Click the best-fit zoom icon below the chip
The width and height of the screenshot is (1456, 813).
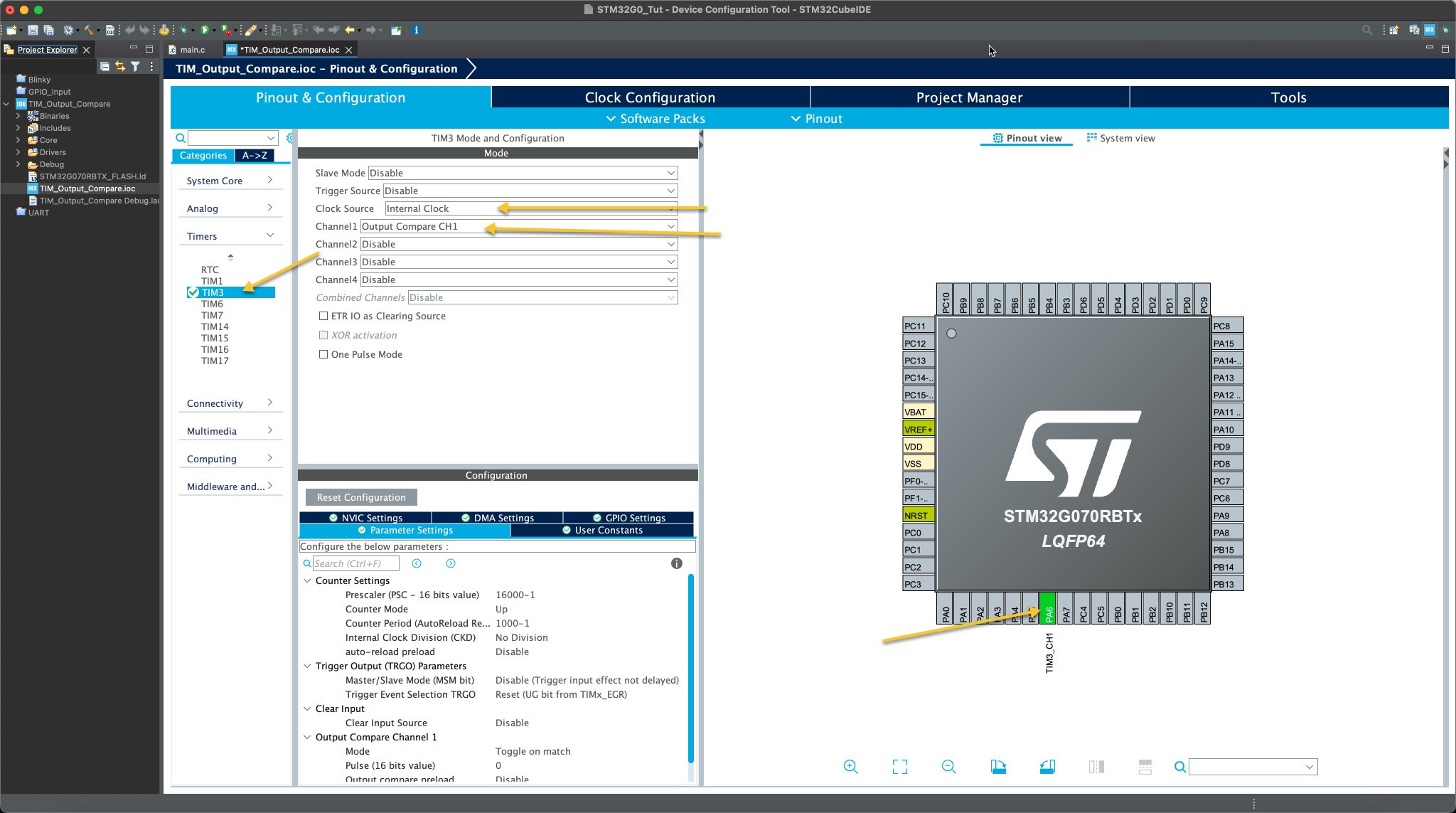tap(899, 766)
